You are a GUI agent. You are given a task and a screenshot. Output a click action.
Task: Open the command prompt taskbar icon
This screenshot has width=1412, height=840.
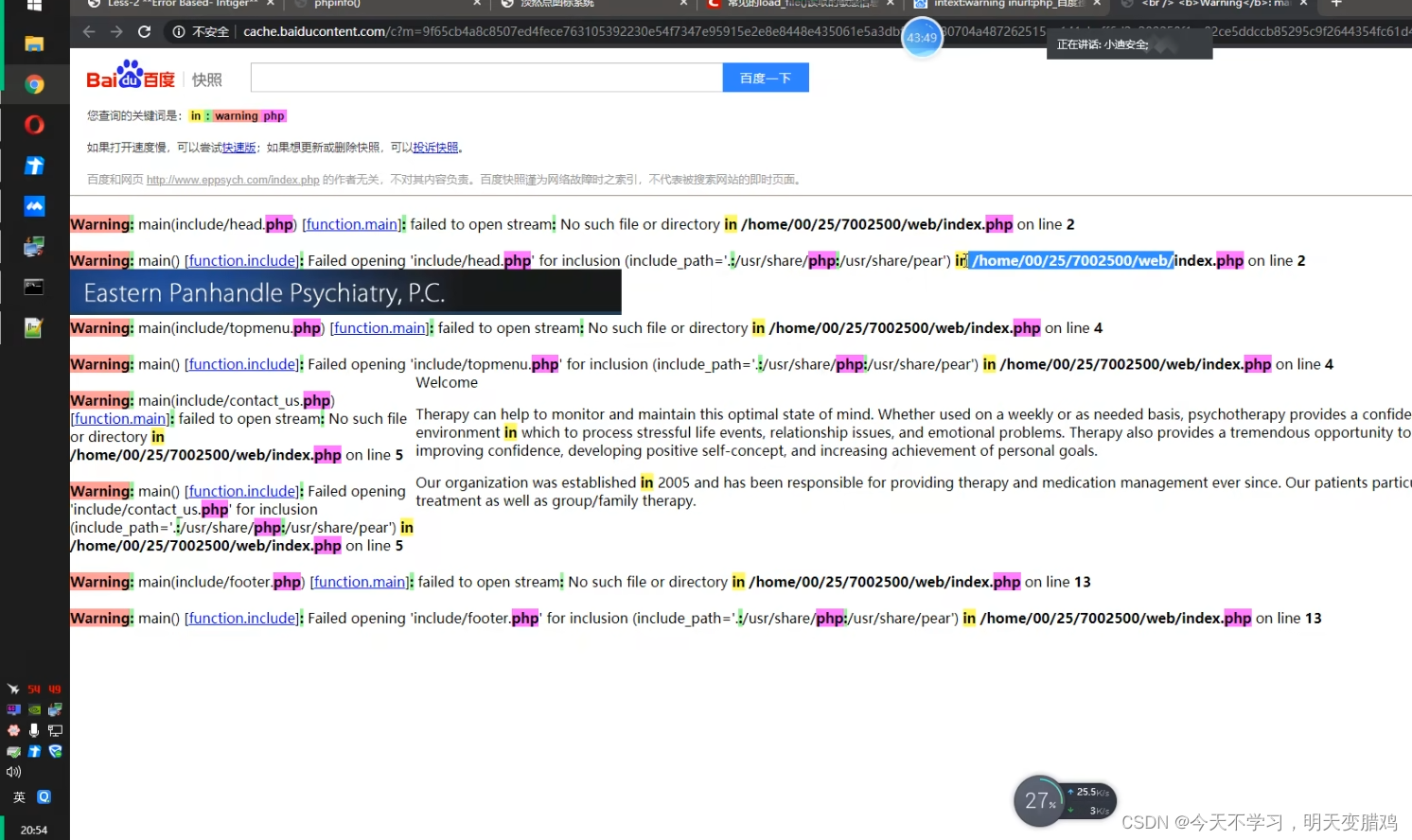point(34,287)
